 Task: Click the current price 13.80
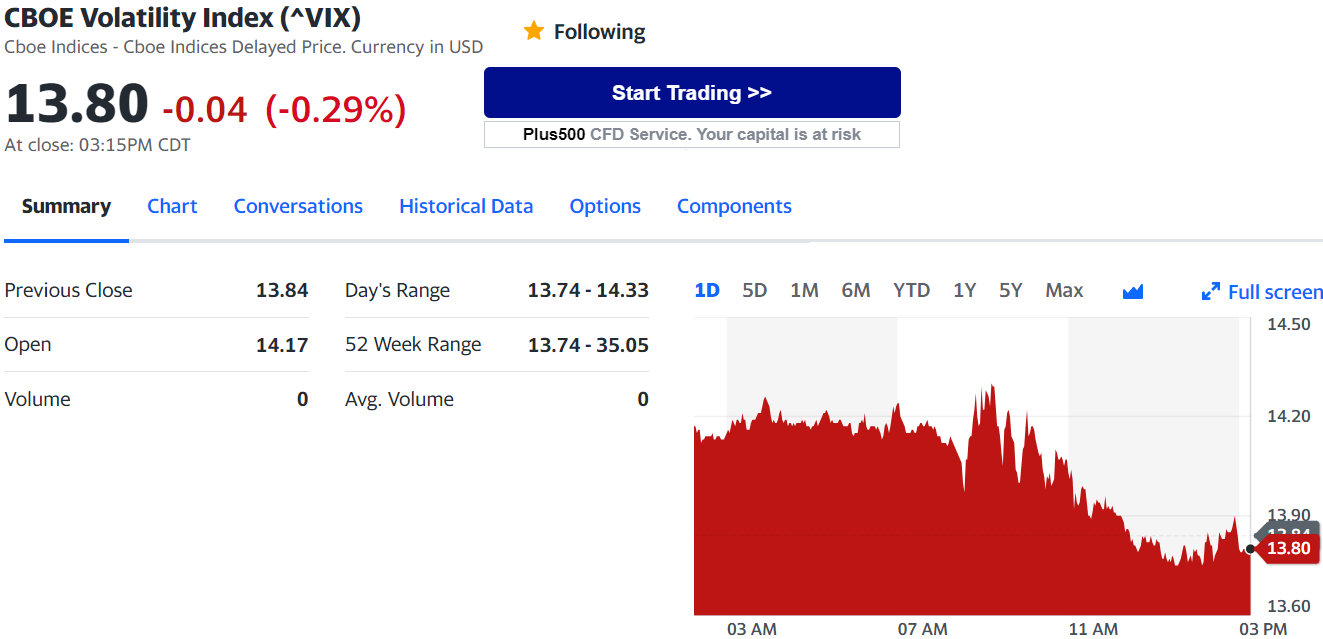(x=77, y=104)
